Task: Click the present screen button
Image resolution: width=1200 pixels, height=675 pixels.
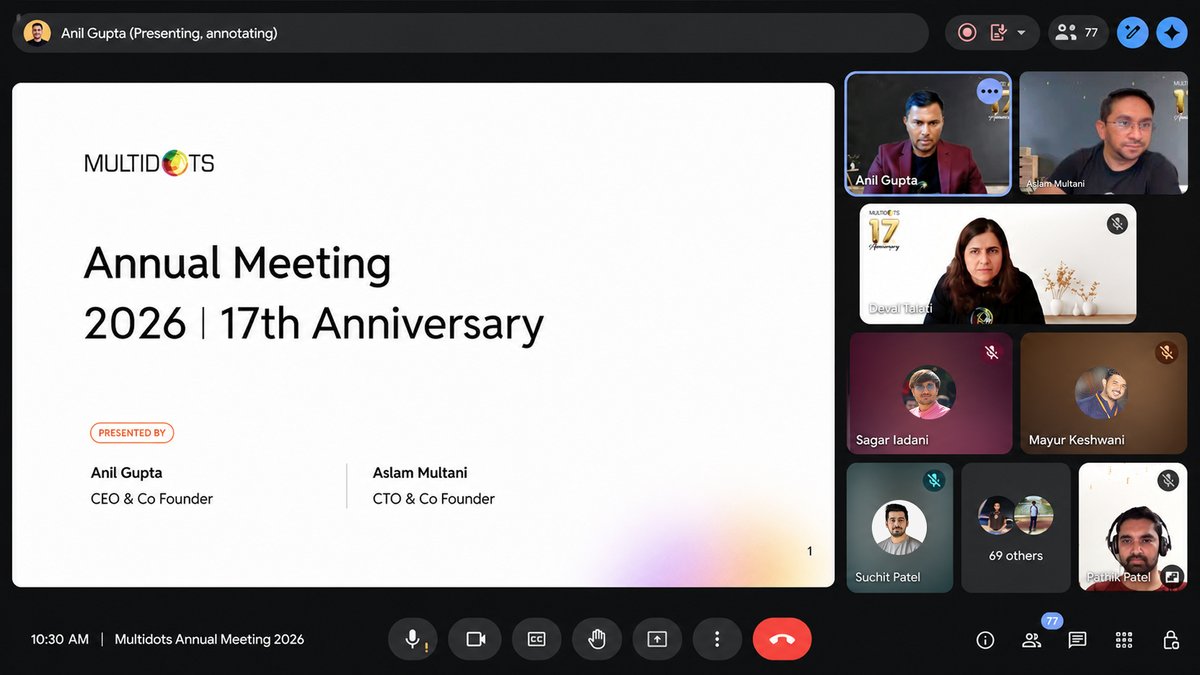Action: click(657, 639)
